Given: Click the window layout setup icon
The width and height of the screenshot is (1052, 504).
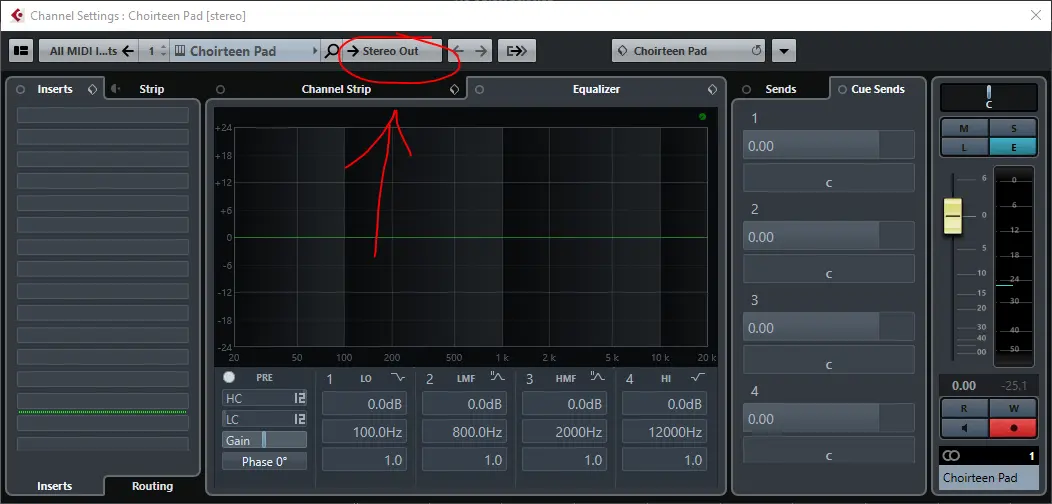Looking at the screenshot, I should [21, 51].
